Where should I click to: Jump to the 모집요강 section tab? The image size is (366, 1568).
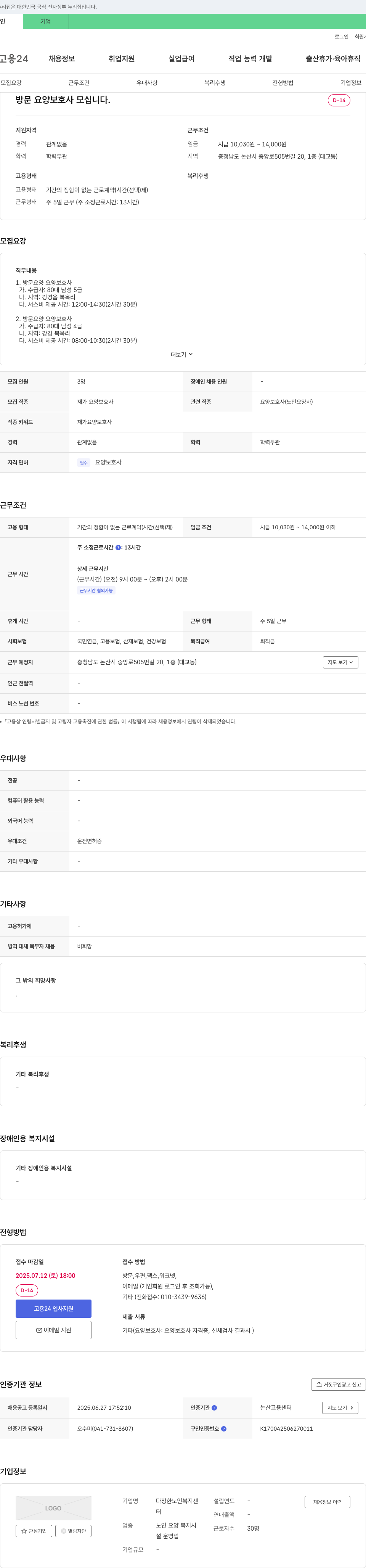click(x=11, y=83)
